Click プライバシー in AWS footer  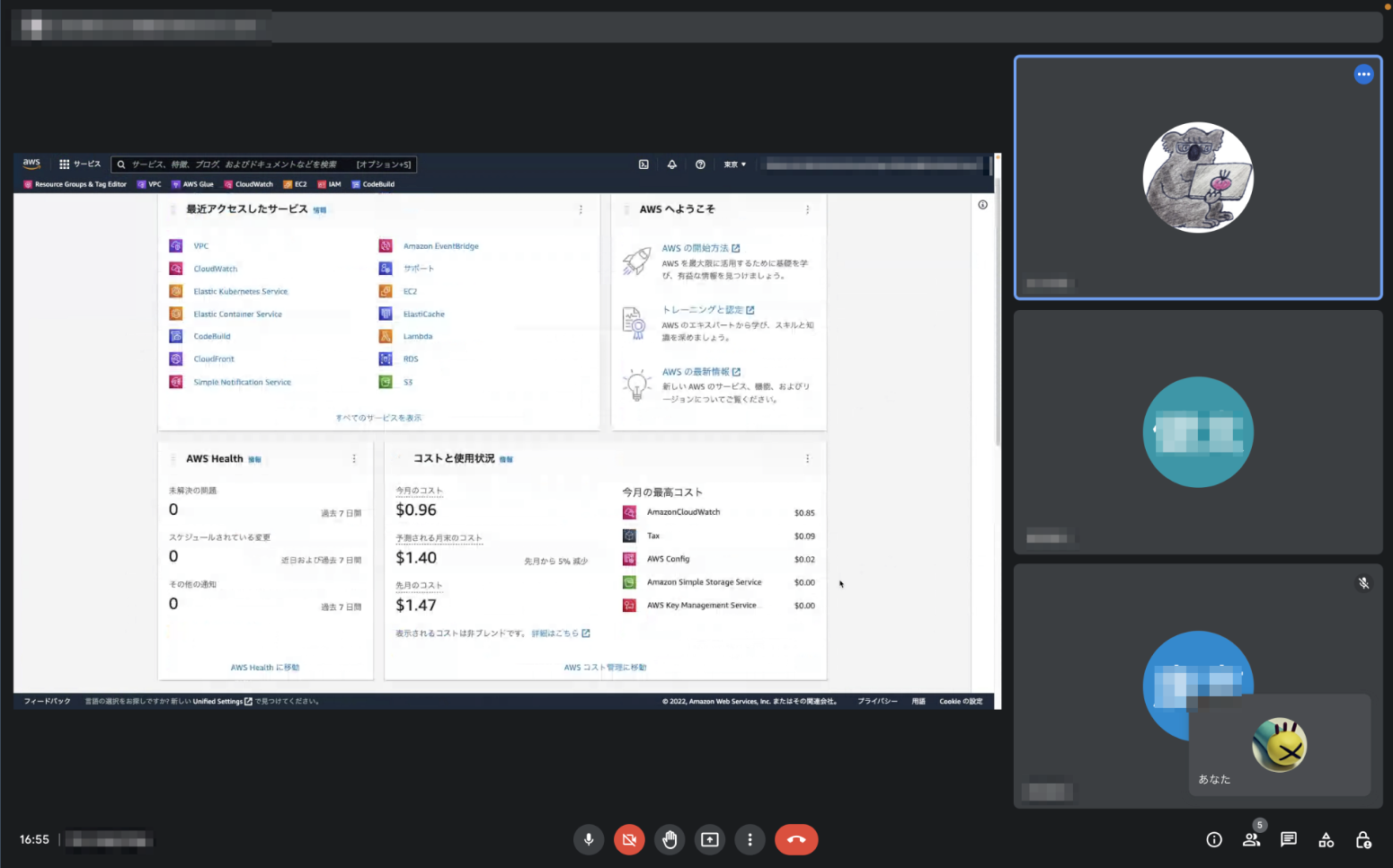coord(877,701)
